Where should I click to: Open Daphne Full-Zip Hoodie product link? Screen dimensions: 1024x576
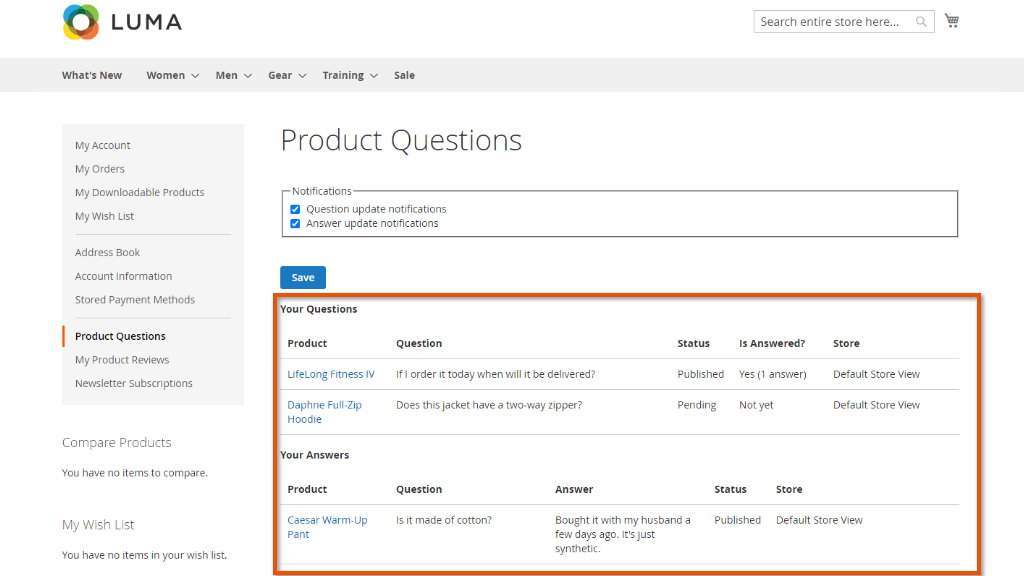pos(325,412)
